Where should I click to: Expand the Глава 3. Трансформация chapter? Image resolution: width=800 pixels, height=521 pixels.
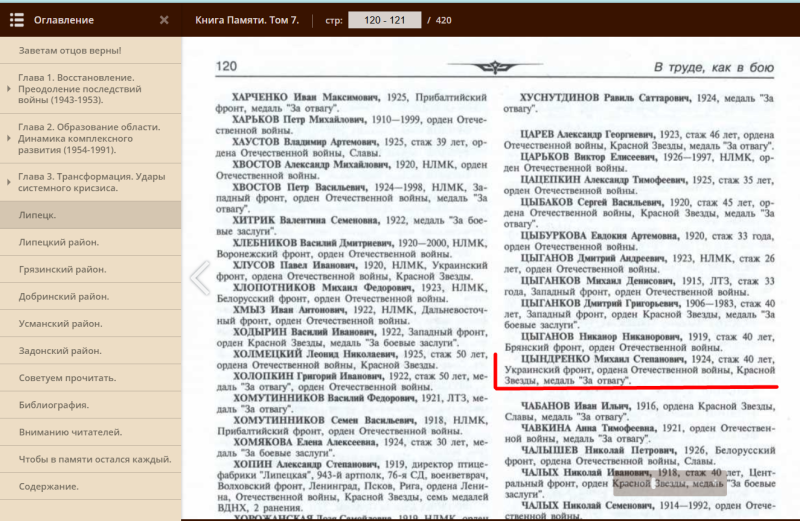9,182
